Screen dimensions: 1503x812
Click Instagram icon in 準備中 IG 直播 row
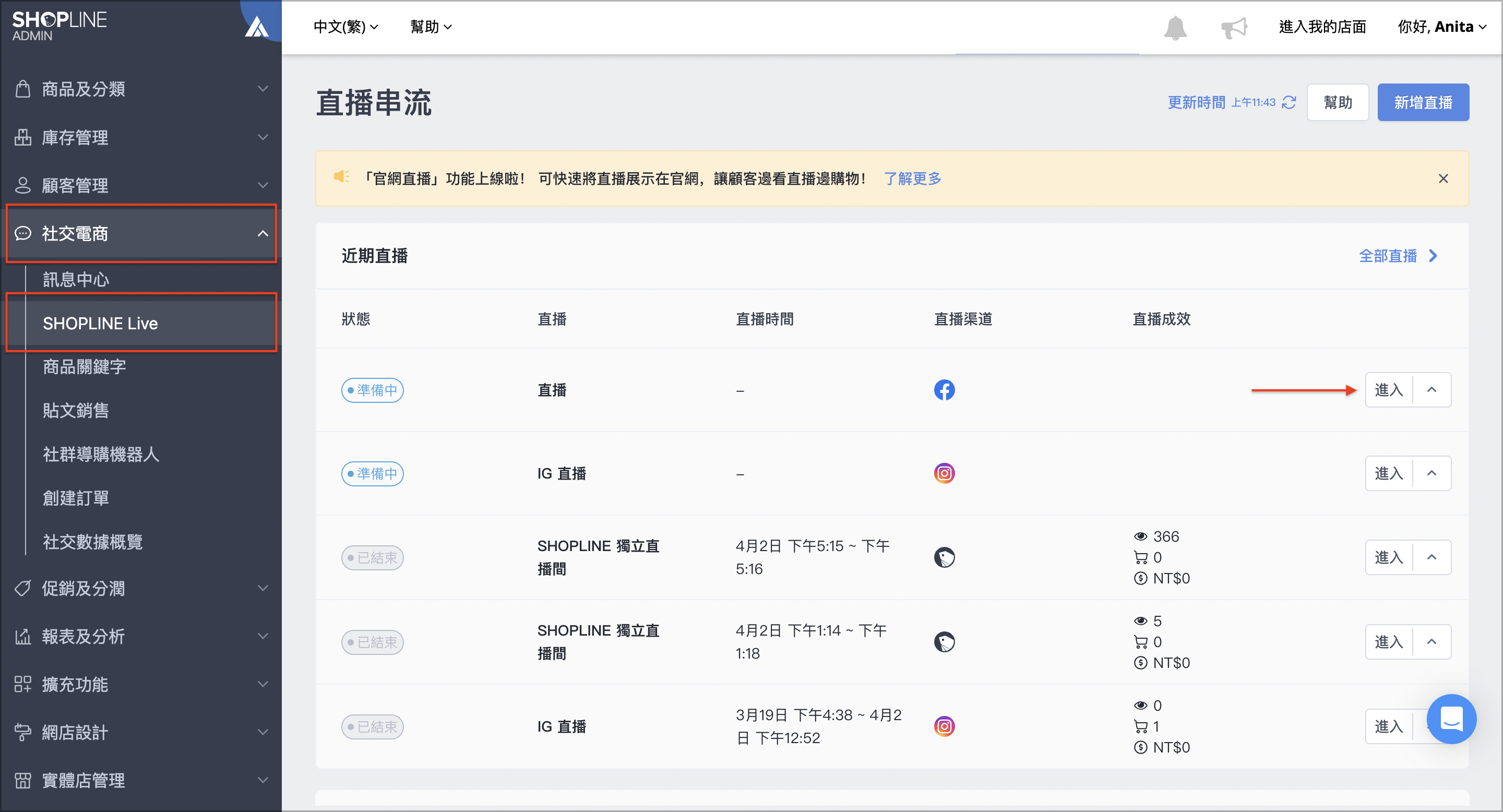[944, 473]
